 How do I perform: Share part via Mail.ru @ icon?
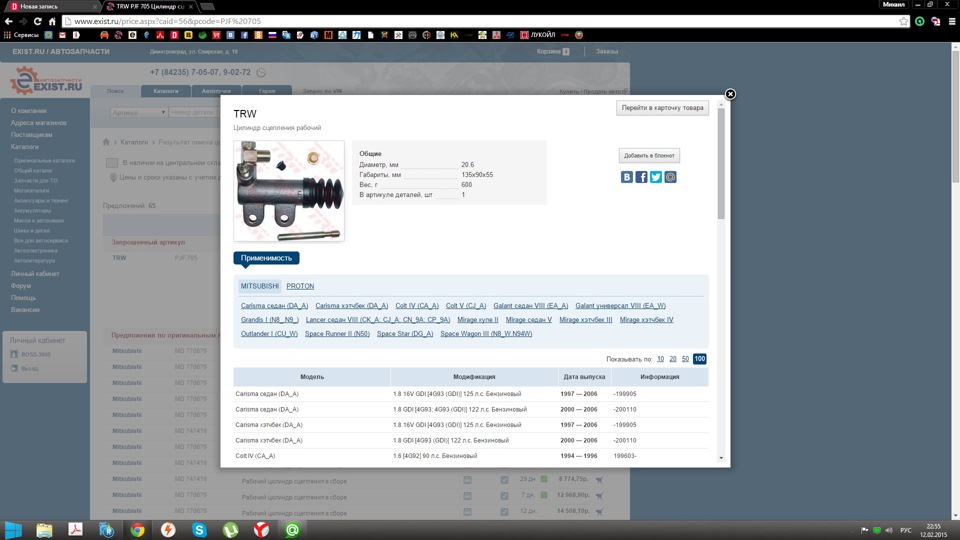pos(670,177)
